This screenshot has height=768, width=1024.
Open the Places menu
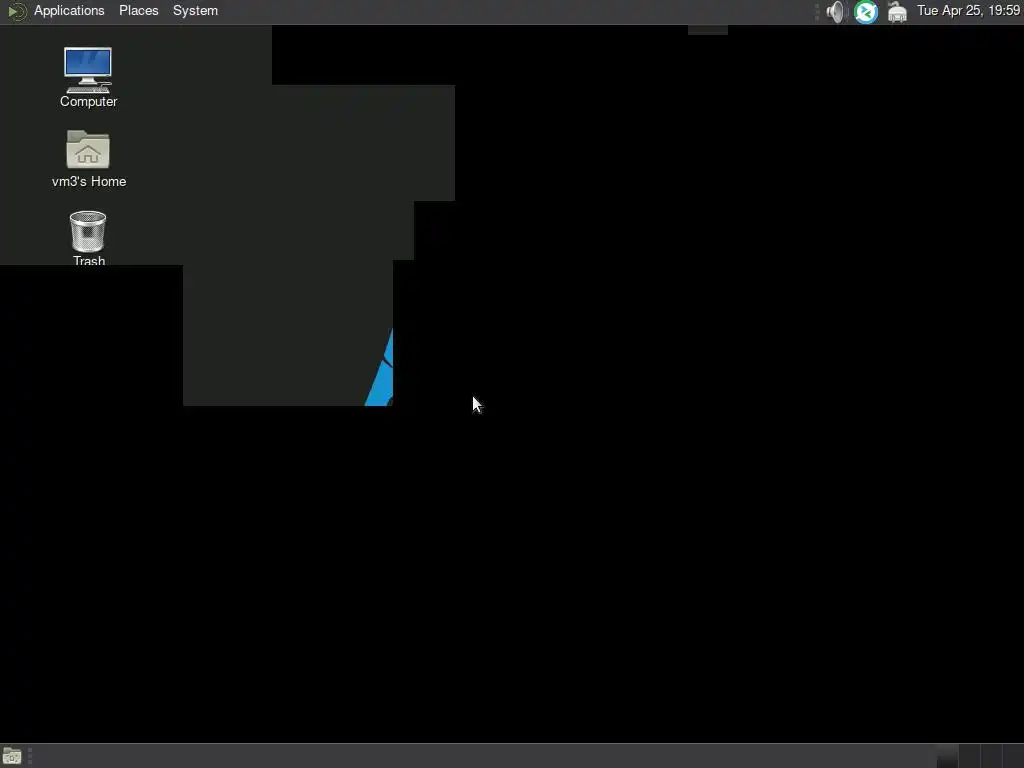click(x=138, y=11)
